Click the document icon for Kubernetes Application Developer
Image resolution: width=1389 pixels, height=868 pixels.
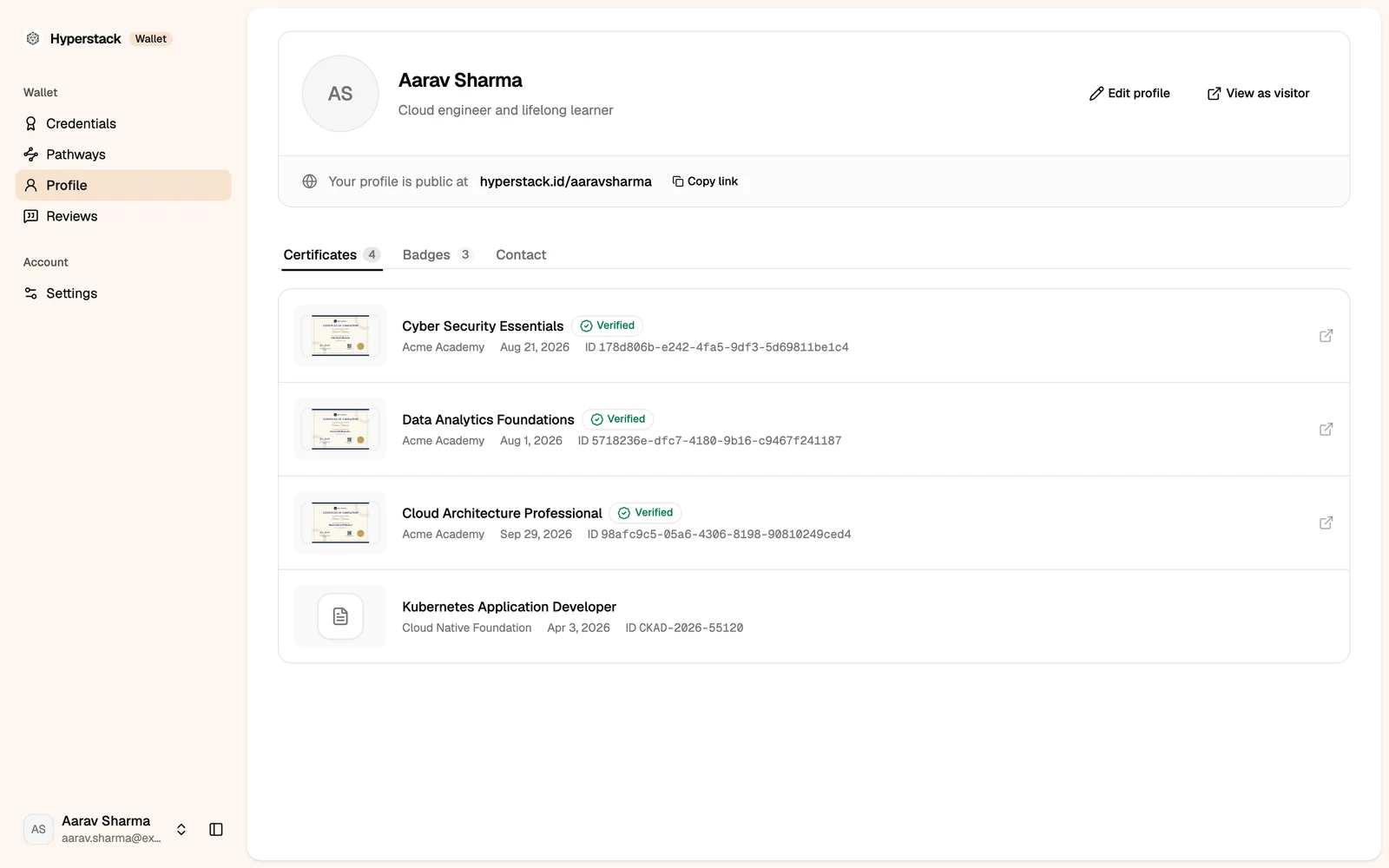coord(340,616)
